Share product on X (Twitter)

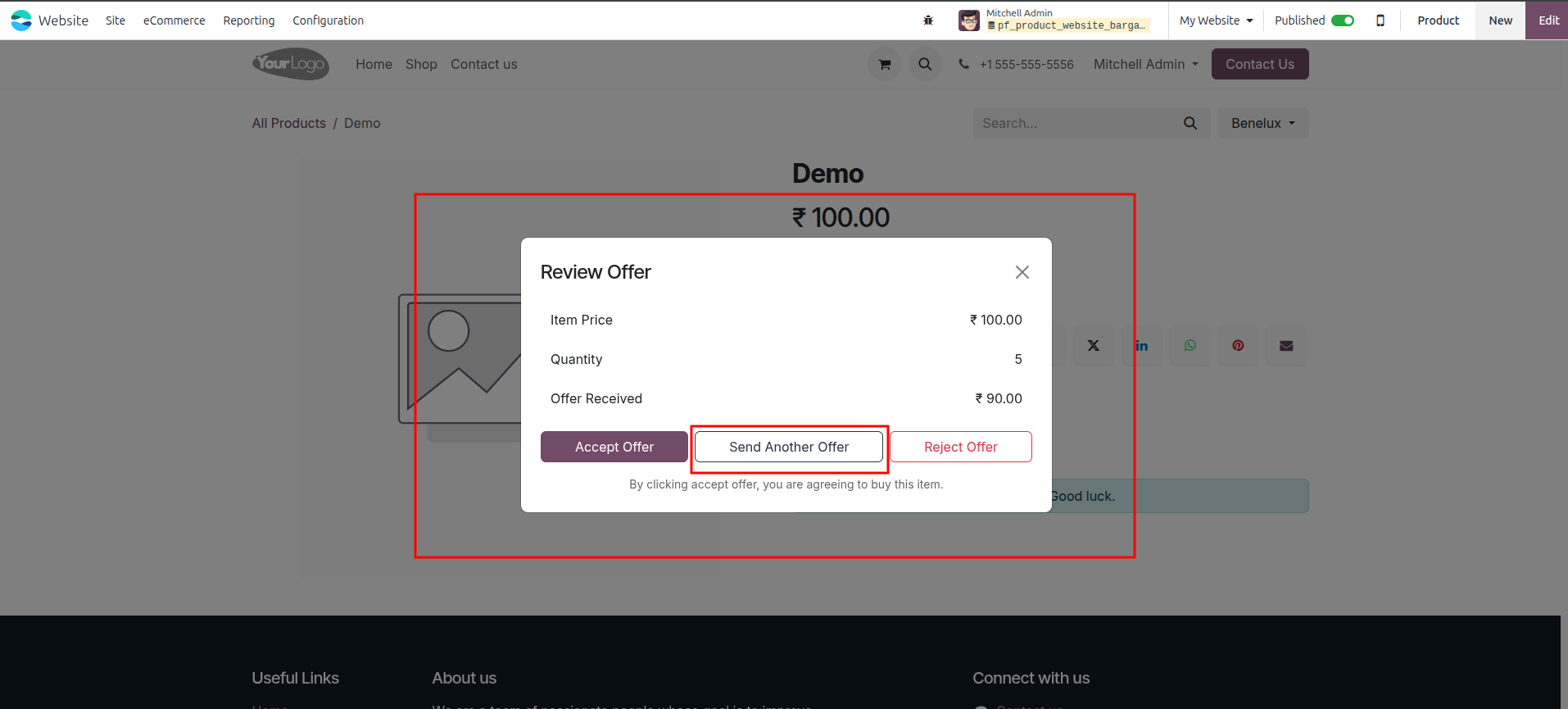1094,346
